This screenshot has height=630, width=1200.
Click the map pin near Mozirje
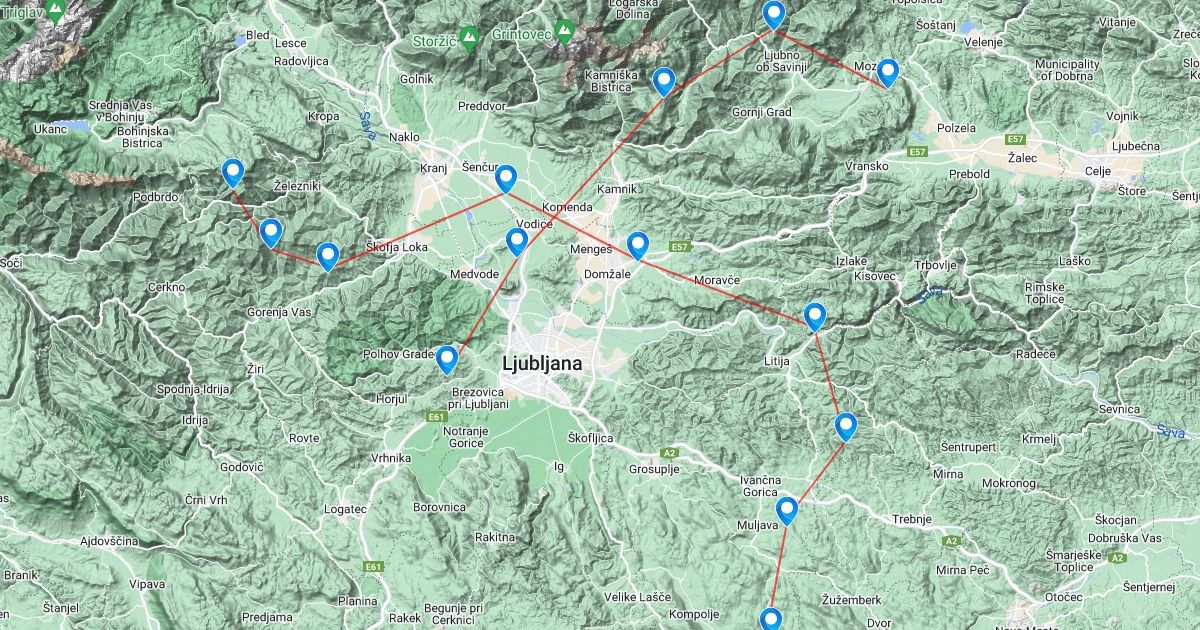(x=887, y=73)
